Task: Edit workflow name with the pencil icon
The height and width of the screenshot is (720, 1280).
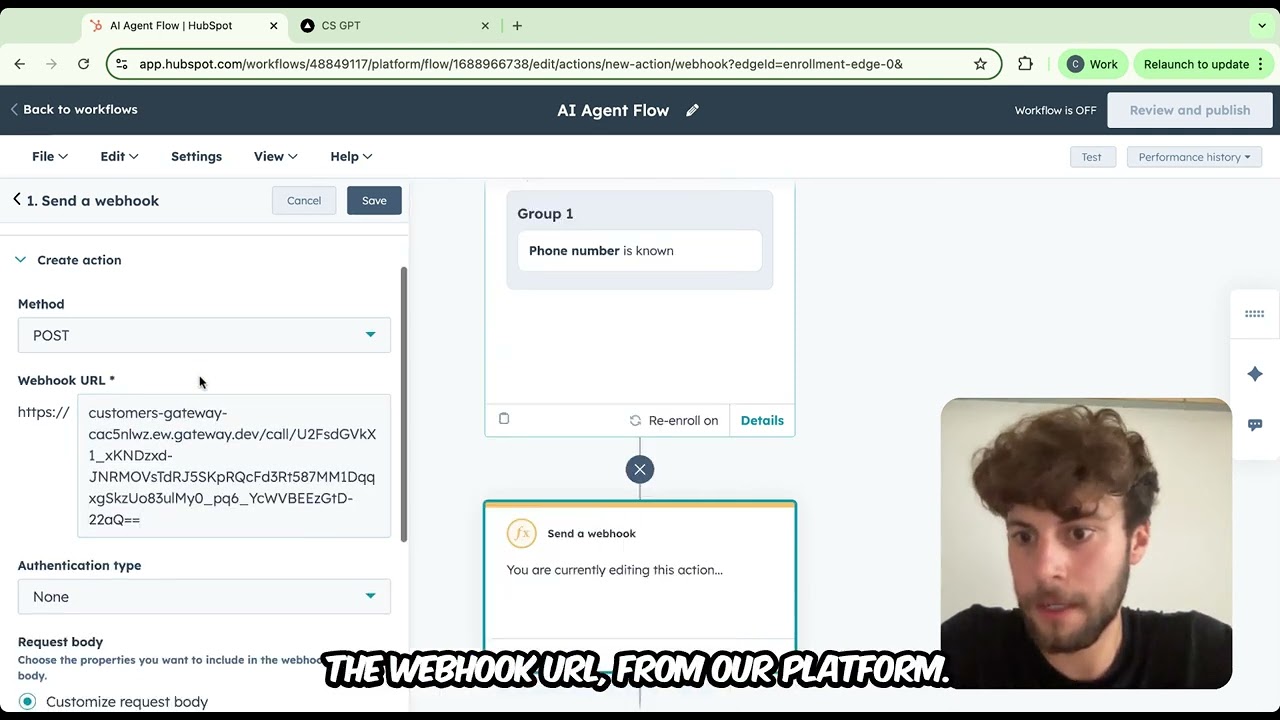Action: point(692,110)
